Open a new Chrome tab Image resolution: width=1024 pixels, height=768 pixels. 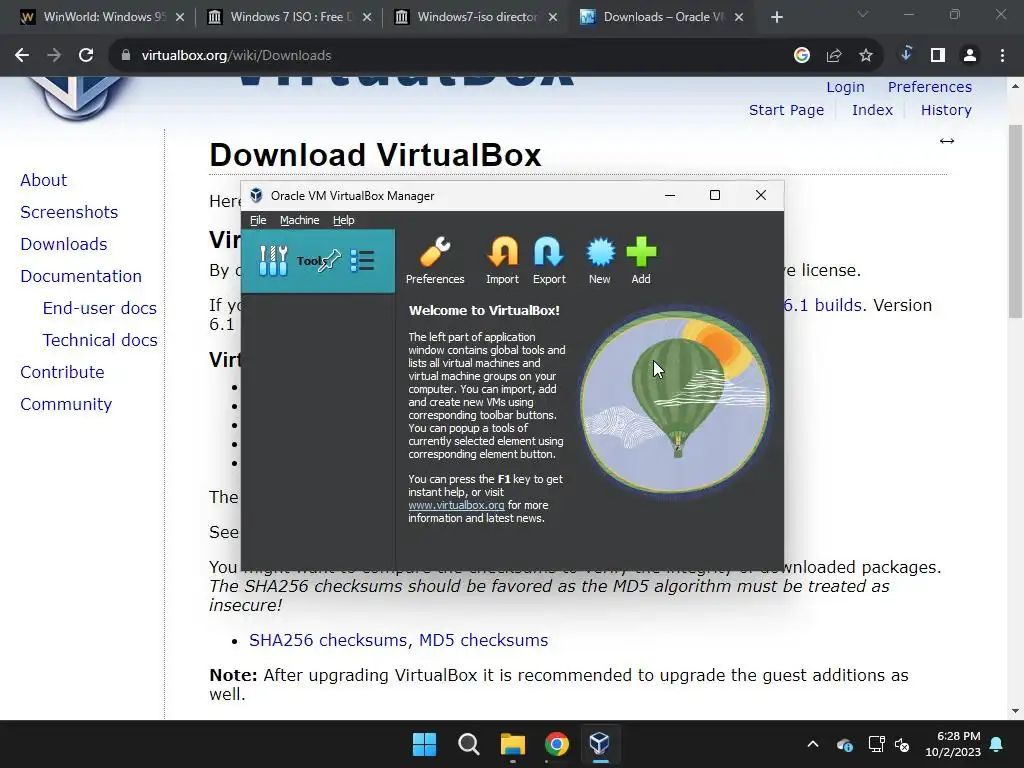pos(776,17)
